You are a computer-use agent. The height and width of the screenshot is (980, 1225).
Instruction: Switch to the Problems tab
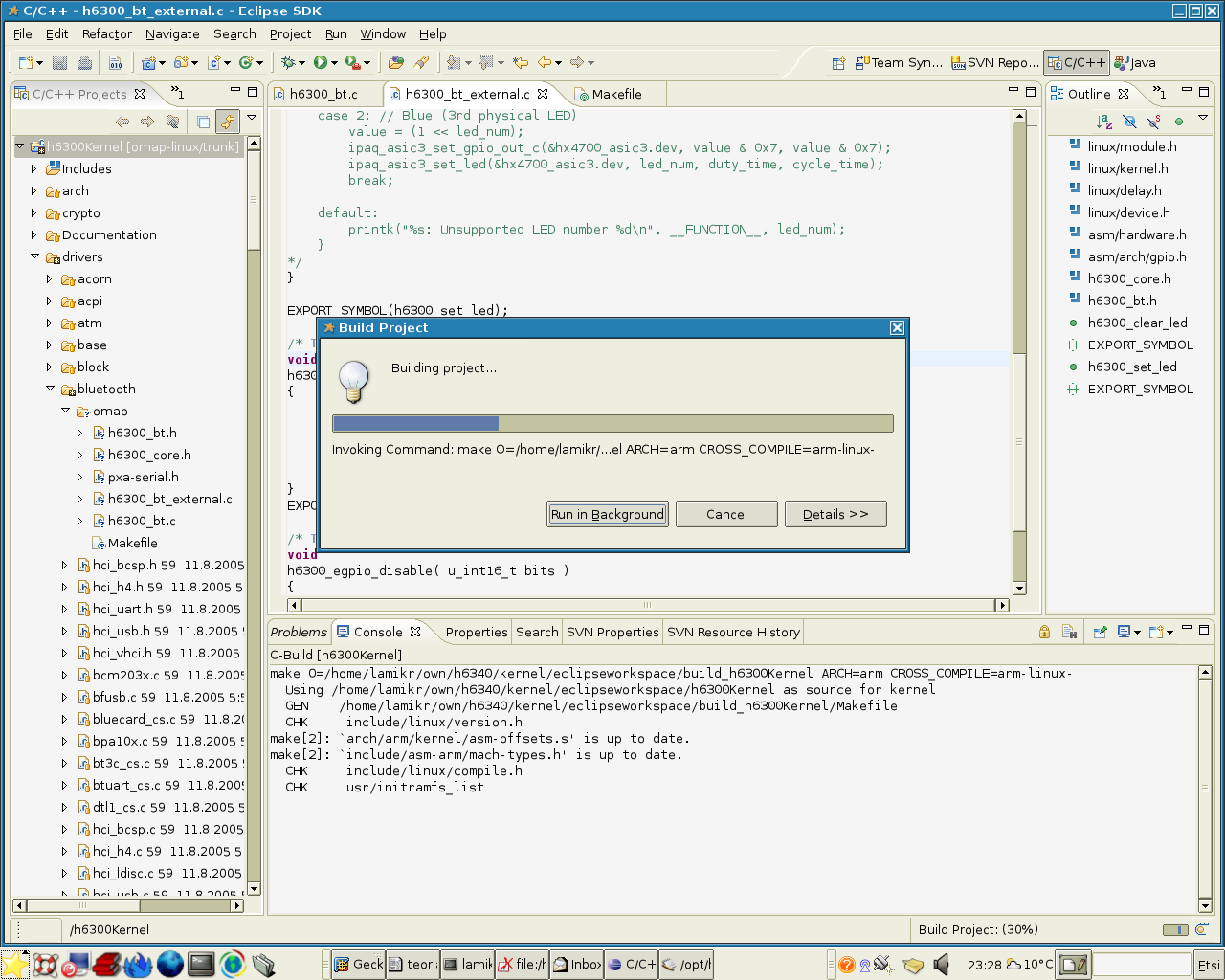coord(299,632)
